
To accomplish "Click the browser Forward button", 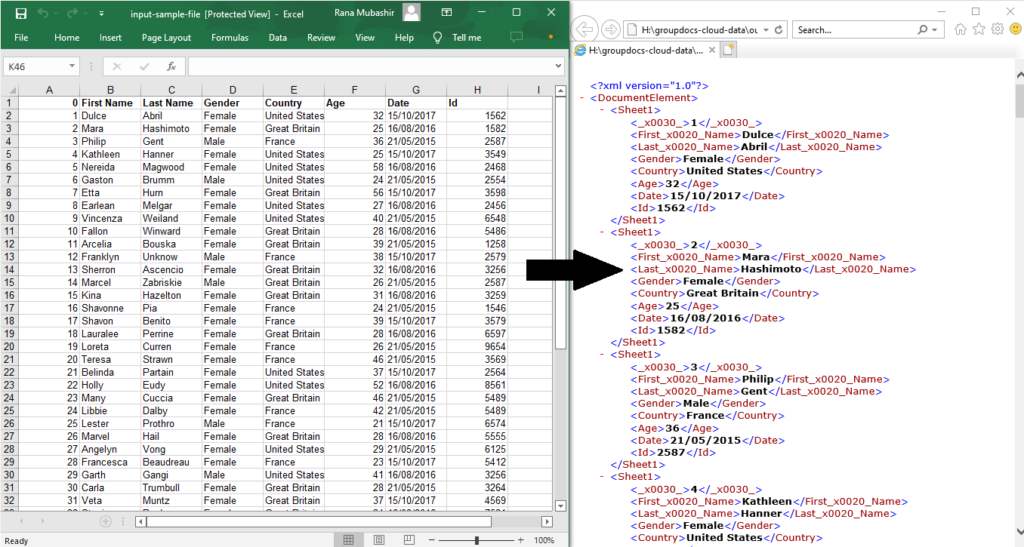I will pyautogui.click(x=610, y=29).
